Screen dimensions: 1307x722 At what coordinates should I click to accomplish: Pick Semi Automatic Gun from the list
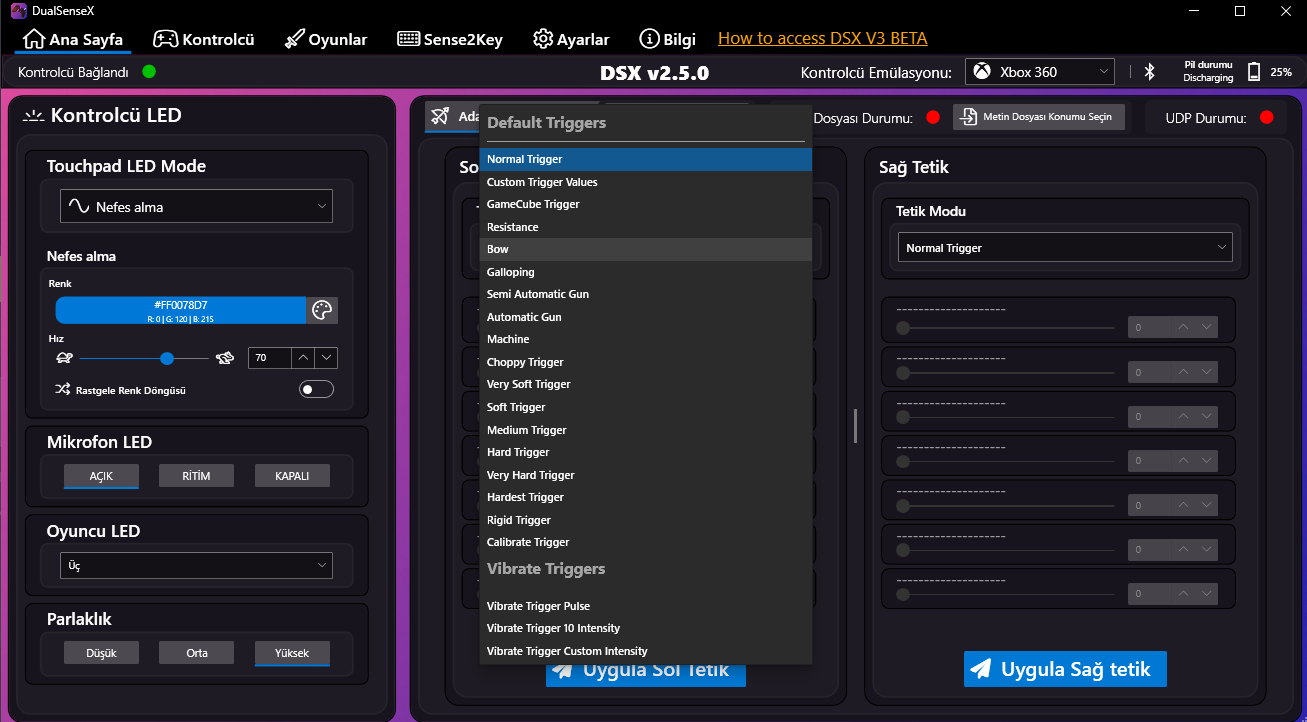pyautogui.click(x=645, y=294)
